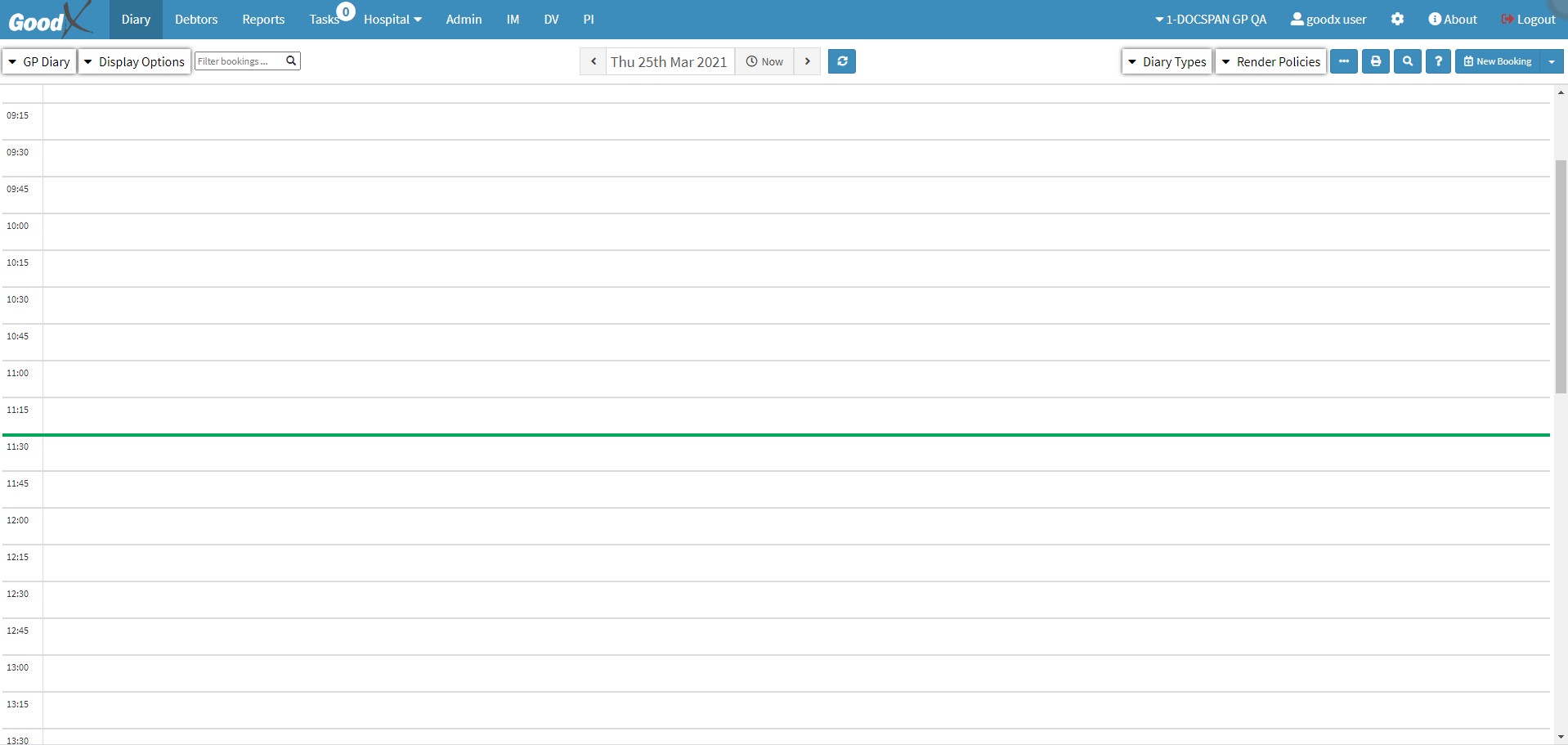The height and width of the screenshot is (745, 1568).
Task: Expand the GP Diary dropdown
Action: (x=39, y=61)
